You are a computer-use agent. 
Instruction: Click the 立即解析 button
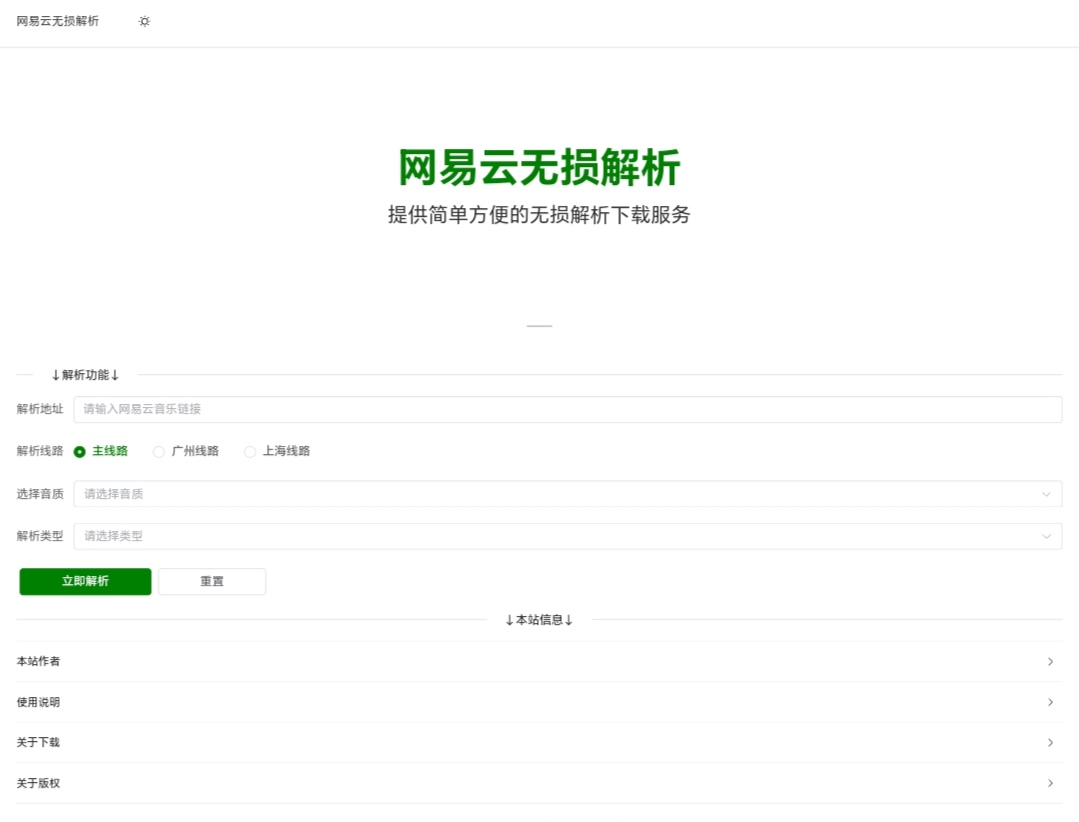click(x=85, y=581)
